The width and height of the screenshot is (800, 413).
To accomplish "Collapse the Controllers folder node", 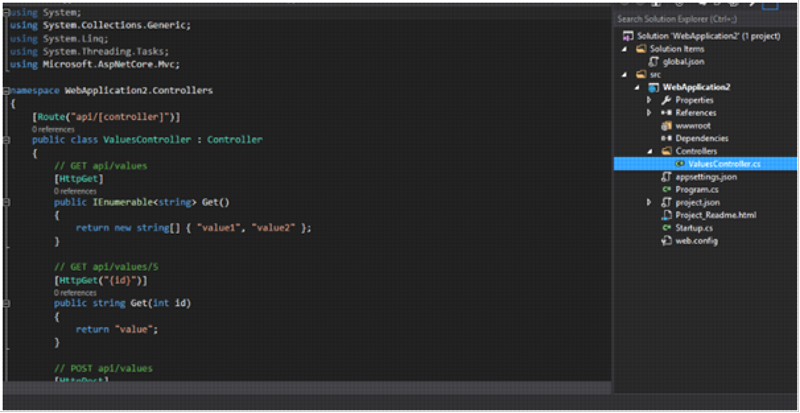I will click(x=649, y=152).
